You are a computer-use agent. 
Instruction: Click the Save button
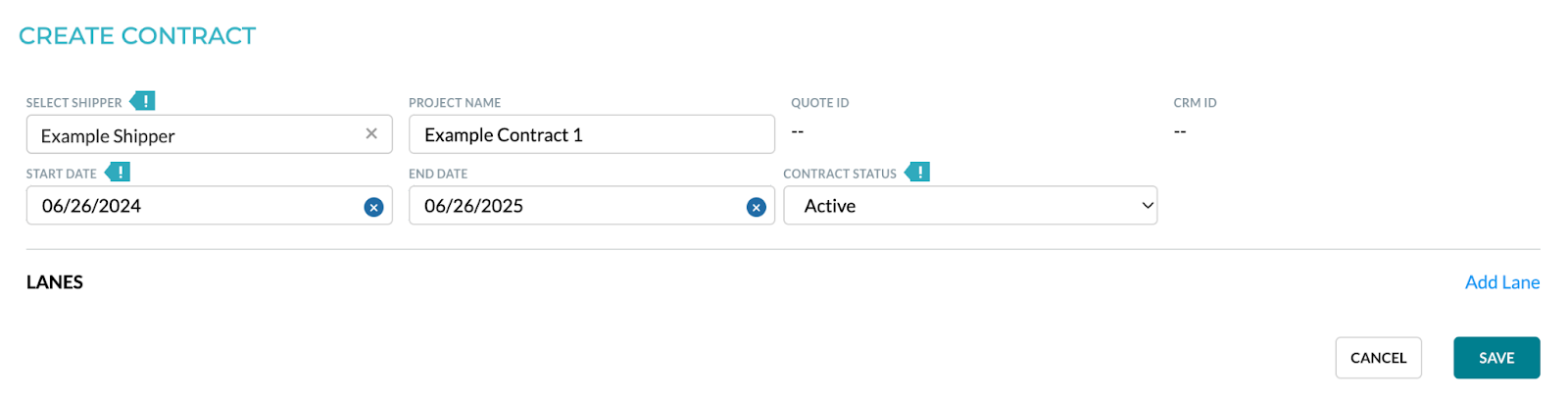1496,358
